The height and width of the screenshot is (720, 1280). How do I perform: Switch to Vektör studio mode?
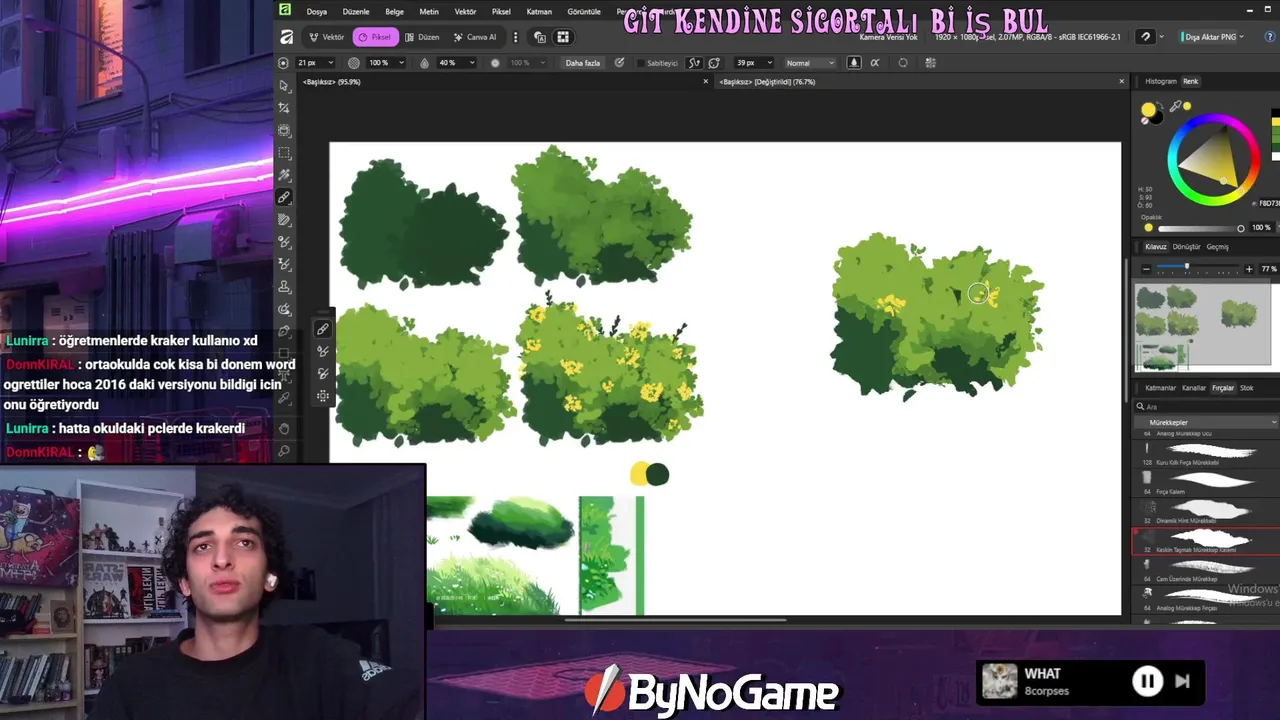point(326,37)
